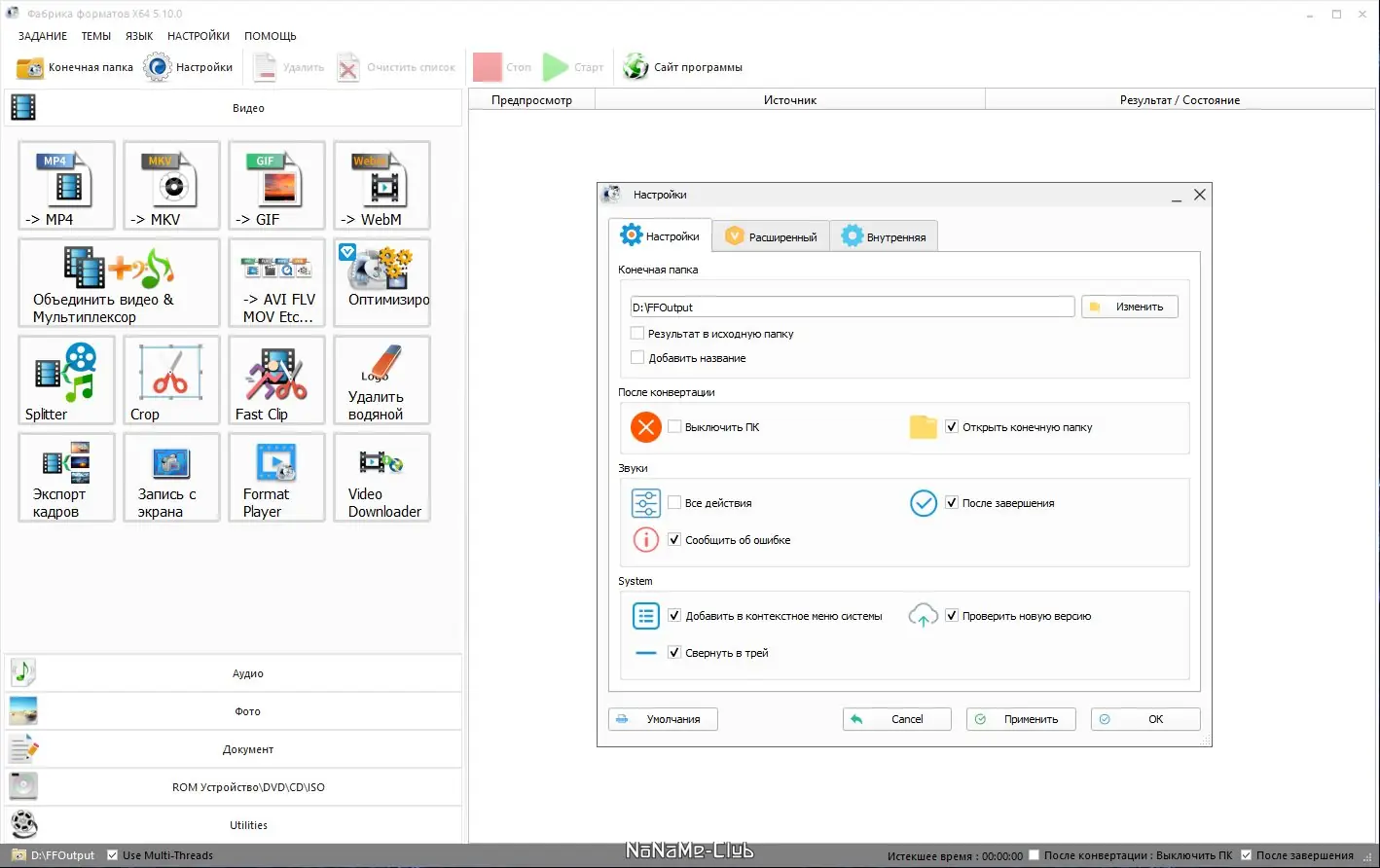Launch the Fast Clip tool

click(x=276, y=380)
